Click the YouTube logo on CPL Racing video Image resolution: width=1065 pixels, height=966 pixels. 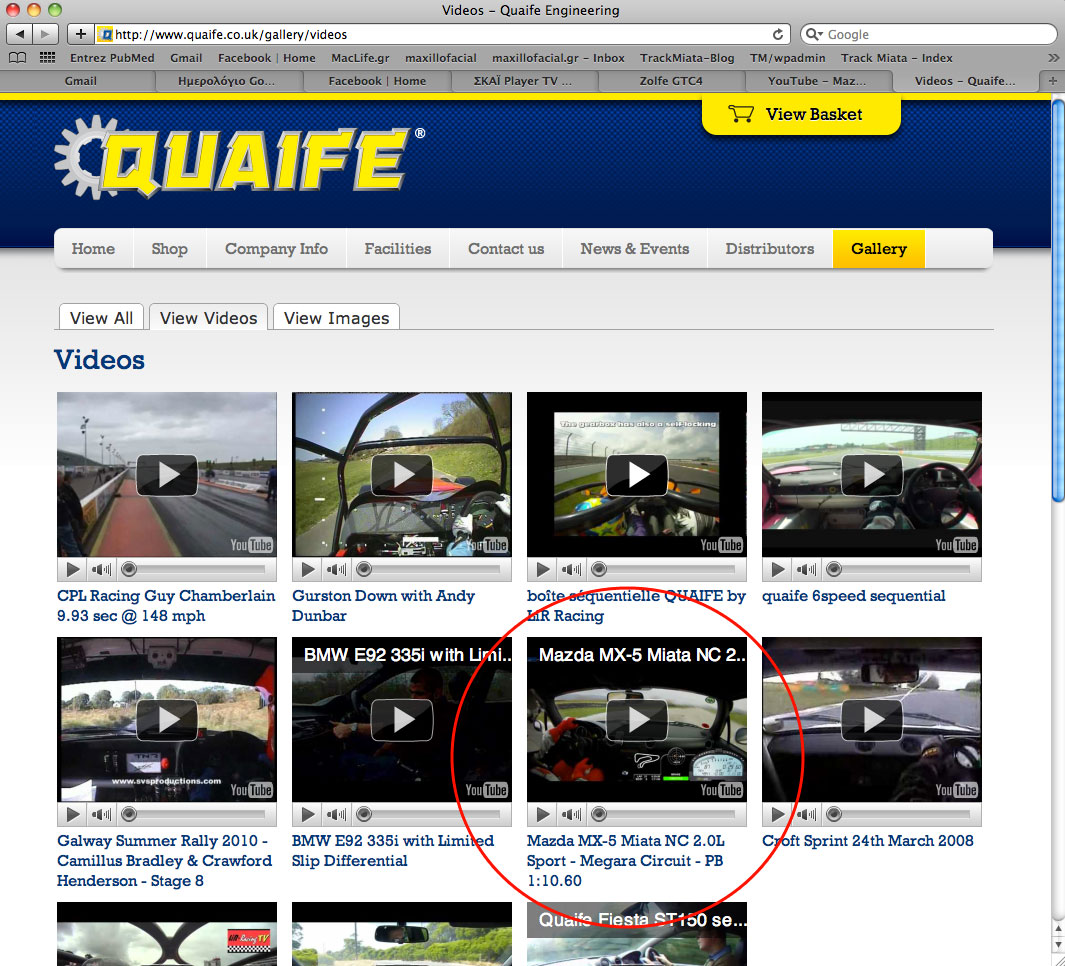tap(251, 545)
